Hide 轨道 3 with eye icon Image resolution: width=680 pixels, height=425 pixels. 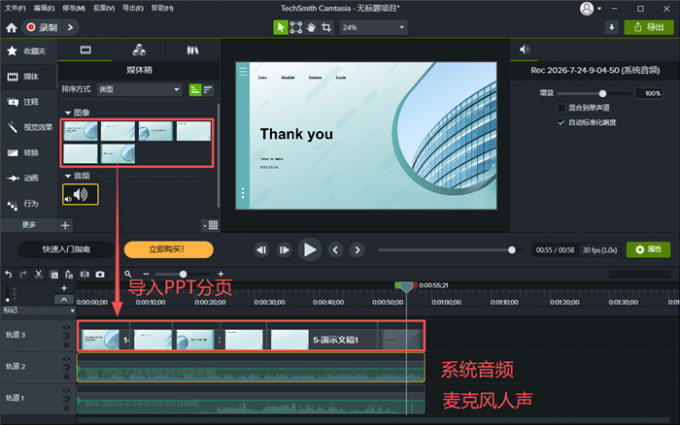(x=66, y=327)
